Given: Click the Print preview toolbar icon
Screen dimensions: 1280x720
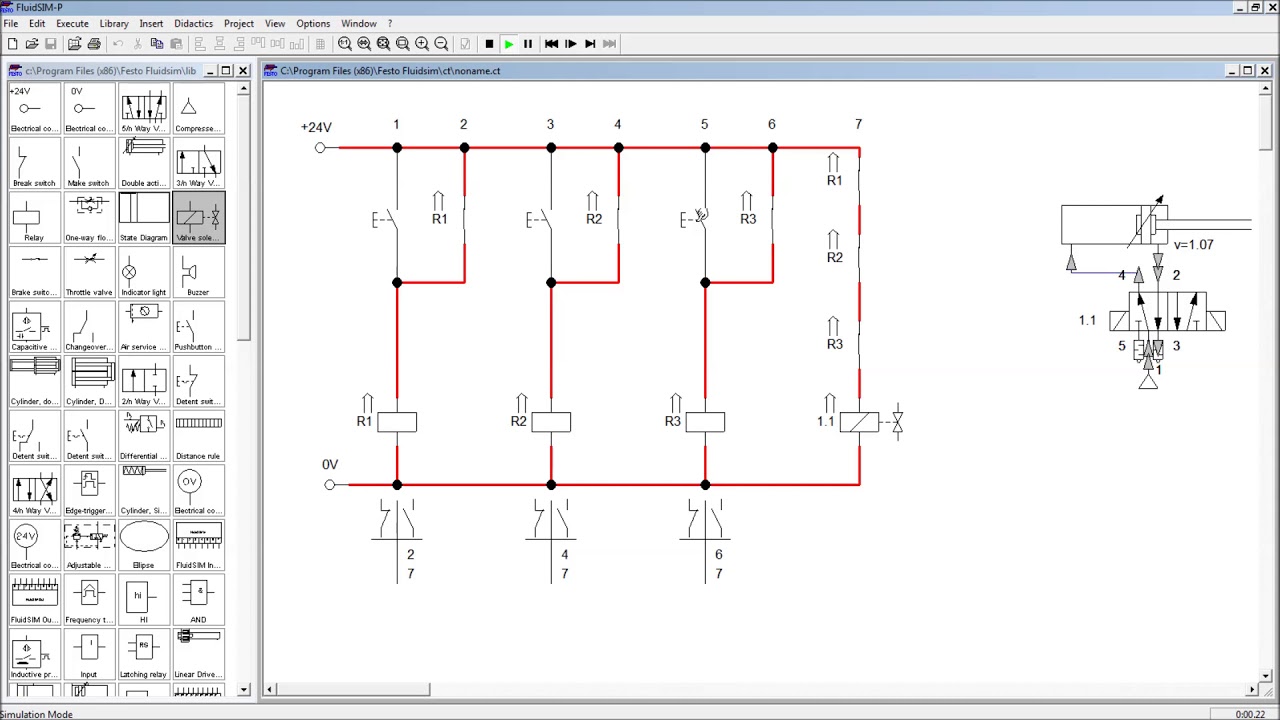Looking at the screenshot, I should pos(74,44).
